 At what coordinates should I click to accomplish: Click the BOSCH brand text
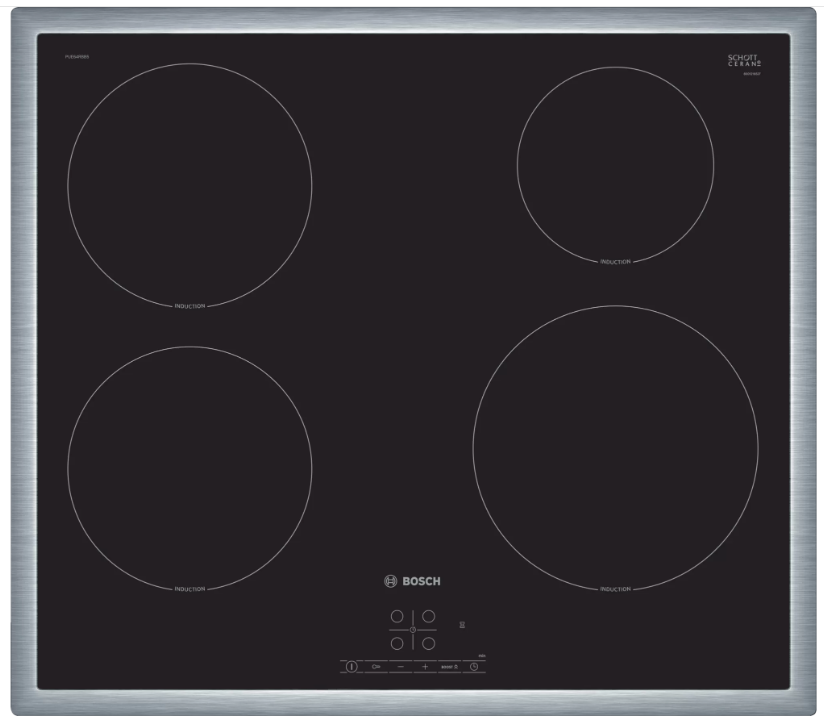coord(421,581)
